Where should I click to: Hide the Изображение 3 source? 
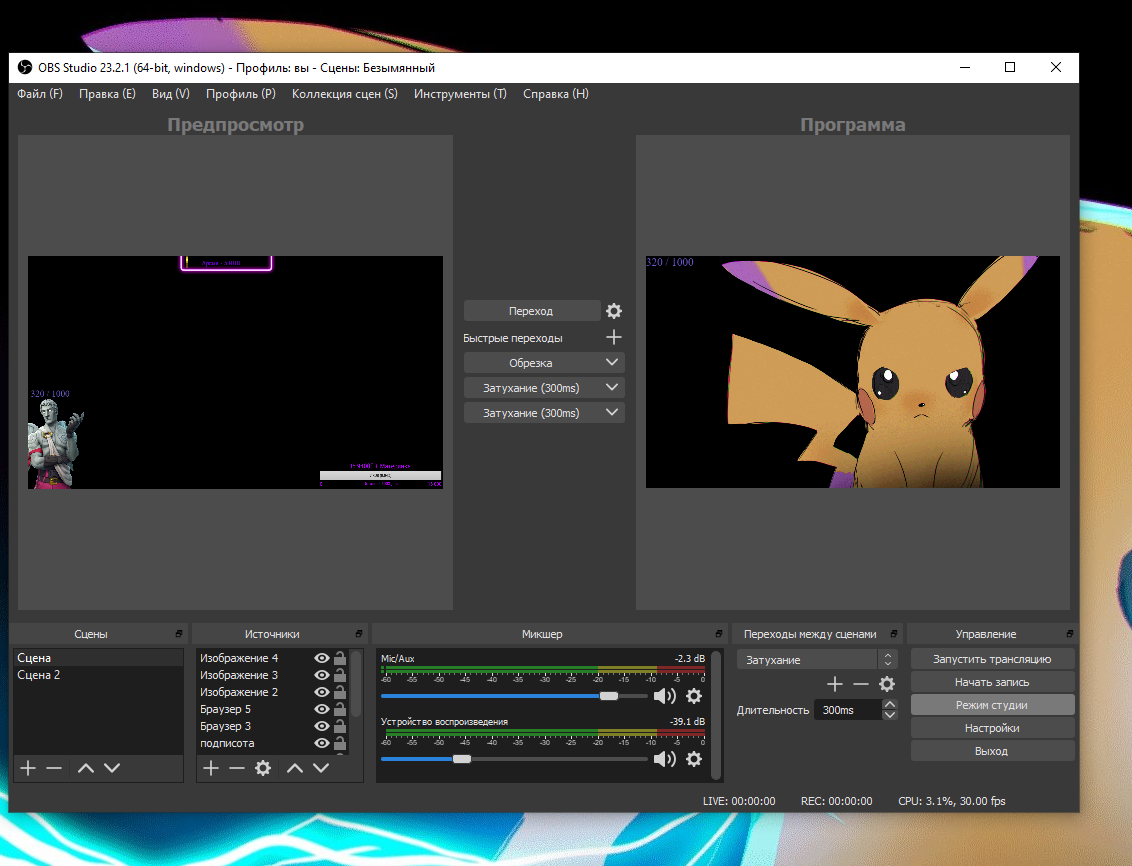[x=322, y=675]
